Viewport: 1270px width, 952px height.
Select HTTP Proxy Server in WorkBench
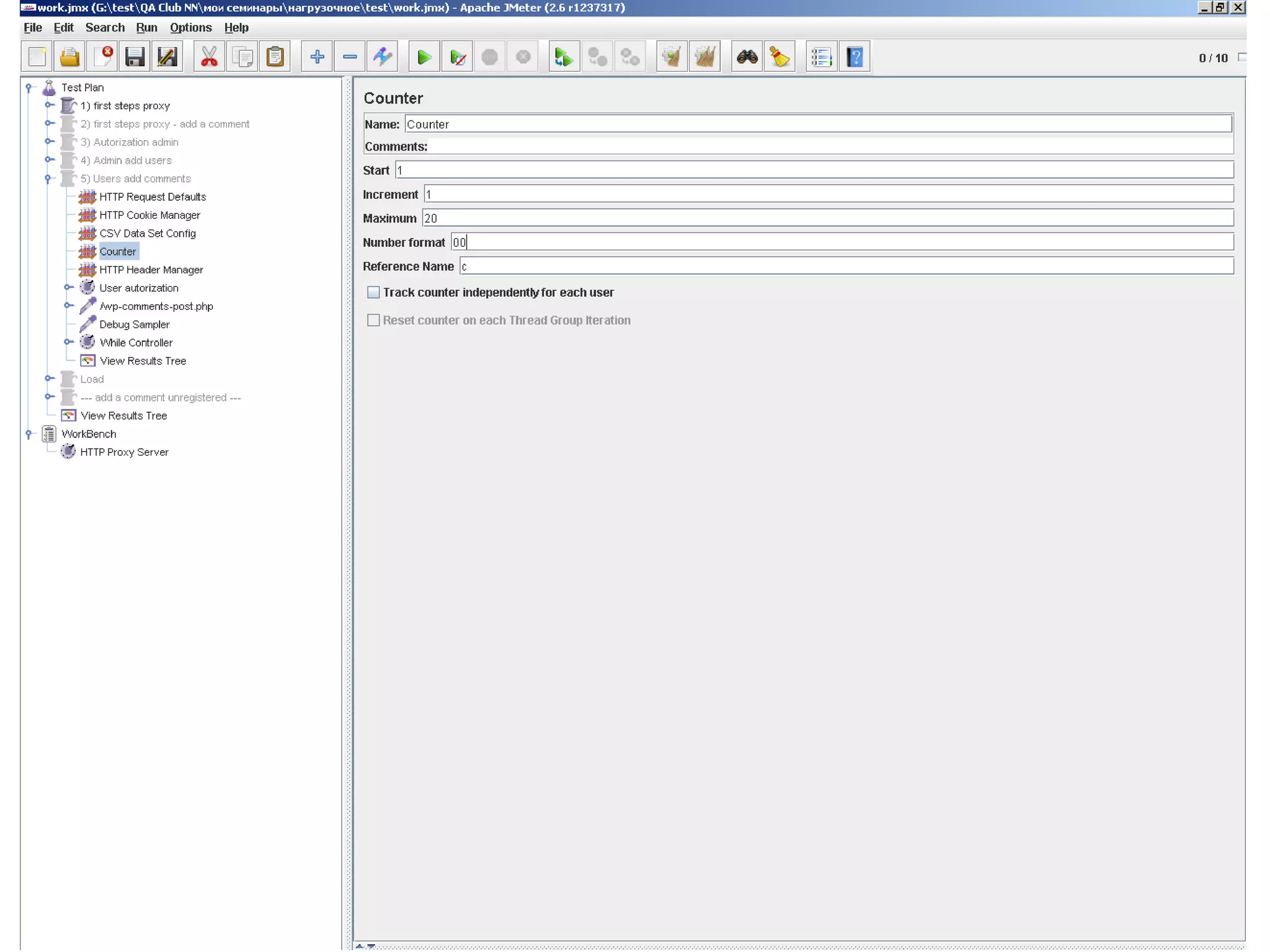124,452
